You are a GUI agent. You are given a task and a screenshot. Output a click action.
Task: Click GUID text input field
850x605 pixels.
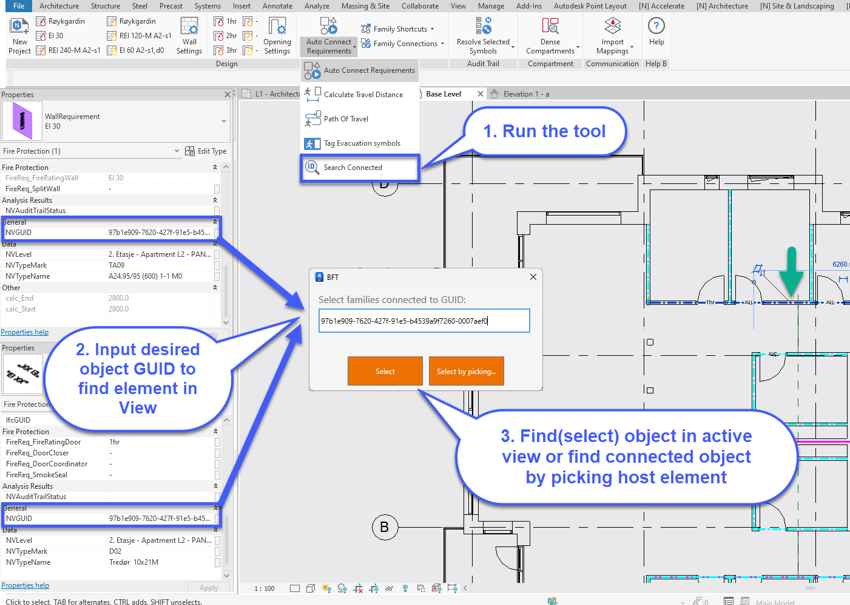tap(424, 321)
